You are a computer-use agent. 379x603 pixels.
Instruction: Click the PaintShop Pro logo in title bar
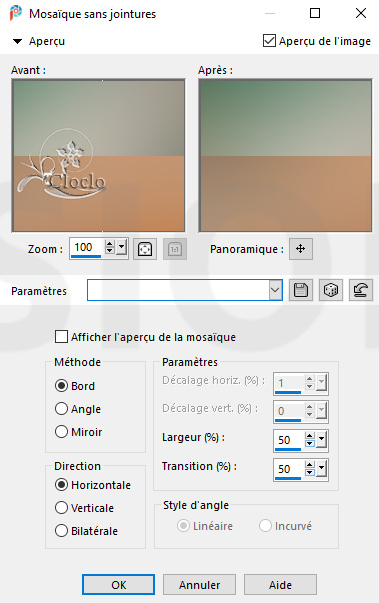pyautogui.click(x=16, y=13)
